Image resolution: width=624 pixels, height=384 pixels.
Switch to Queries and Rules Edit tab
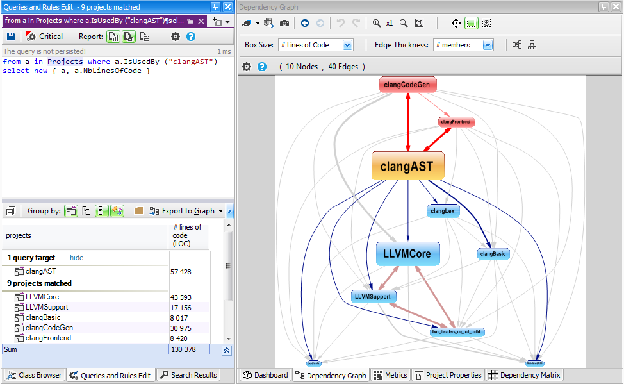tap(110, 375)
